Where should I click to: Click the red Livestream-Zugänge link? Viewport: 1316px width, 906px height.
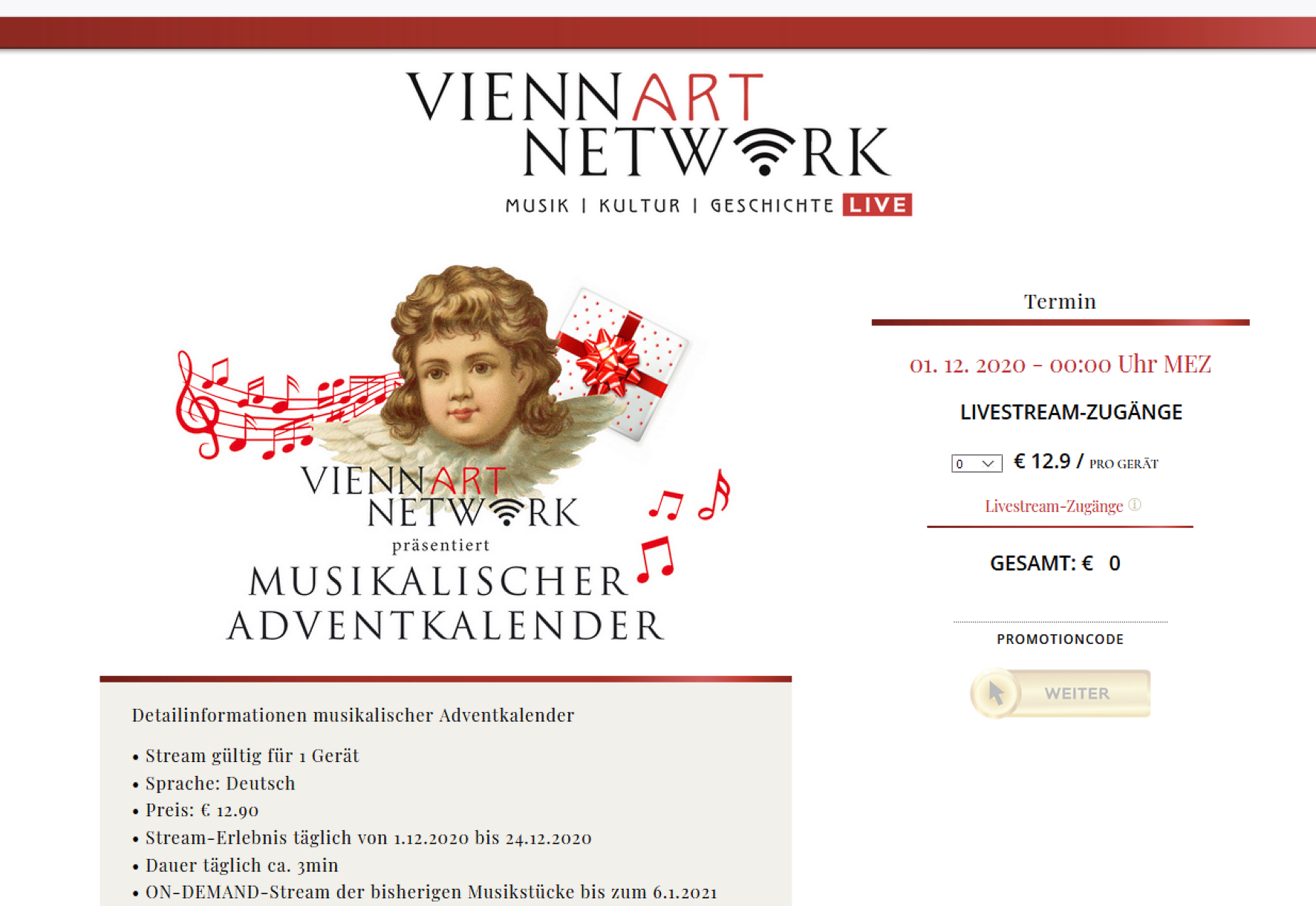click(x=1054, y=506)
